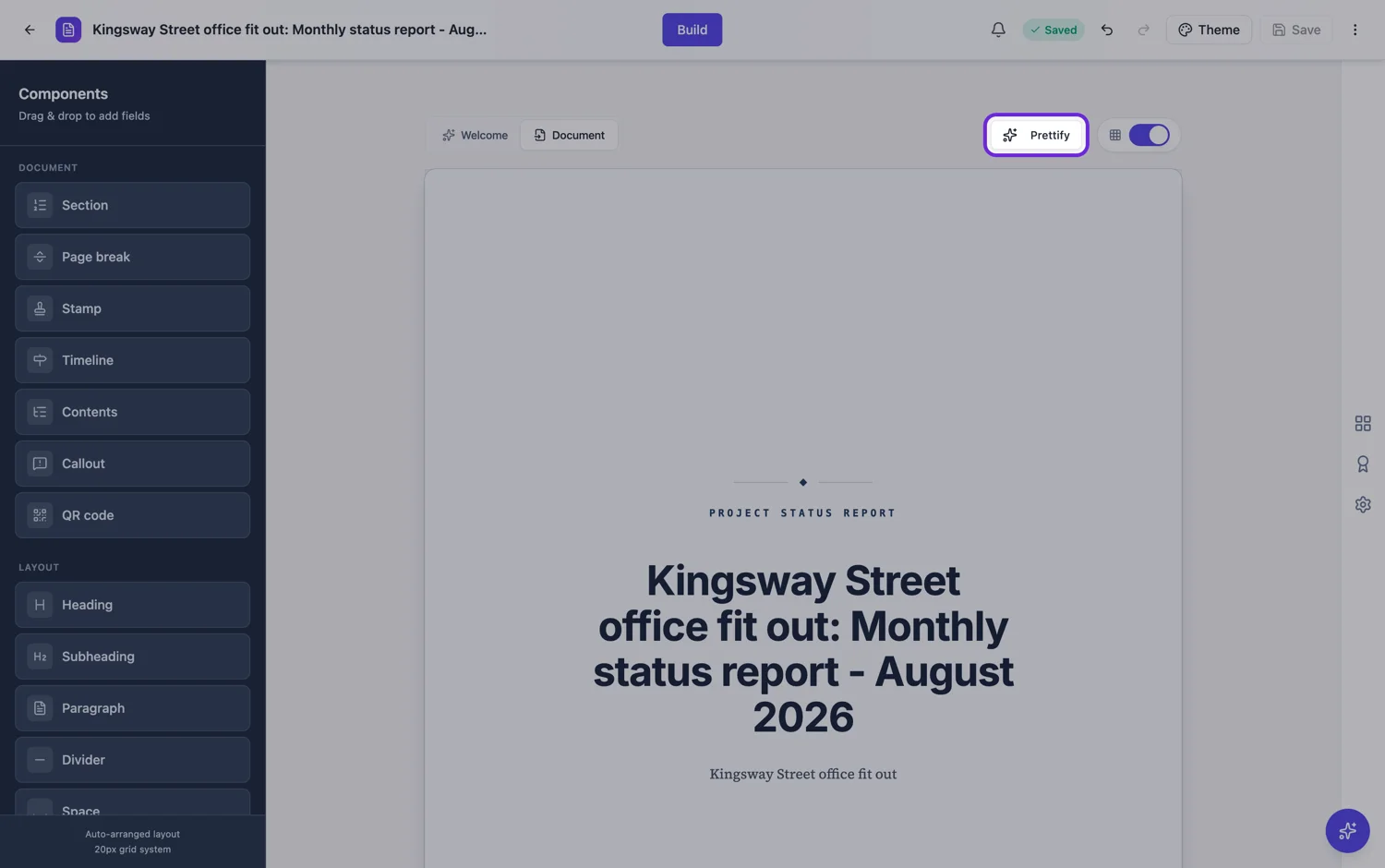Select the Contents component

132,412
